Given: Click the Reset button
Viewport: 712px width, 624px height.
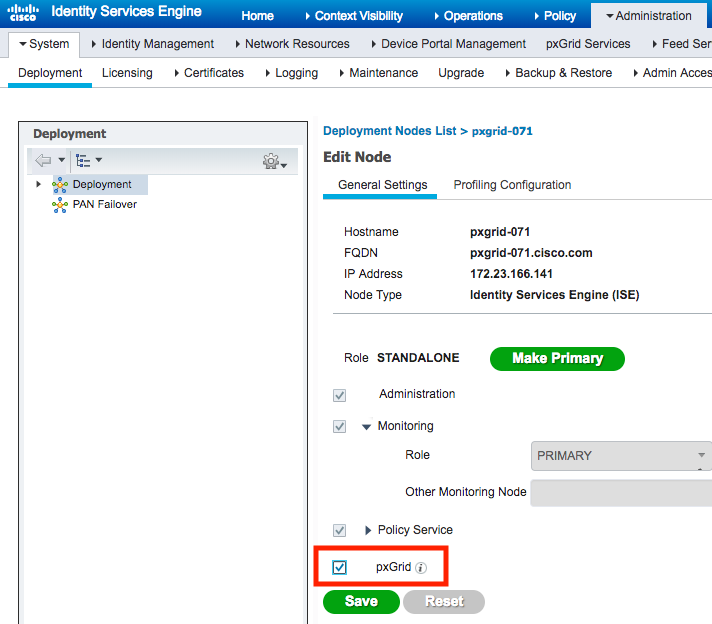Looking at the screenshot, I should pyautogui.click(x=444, y=602).
